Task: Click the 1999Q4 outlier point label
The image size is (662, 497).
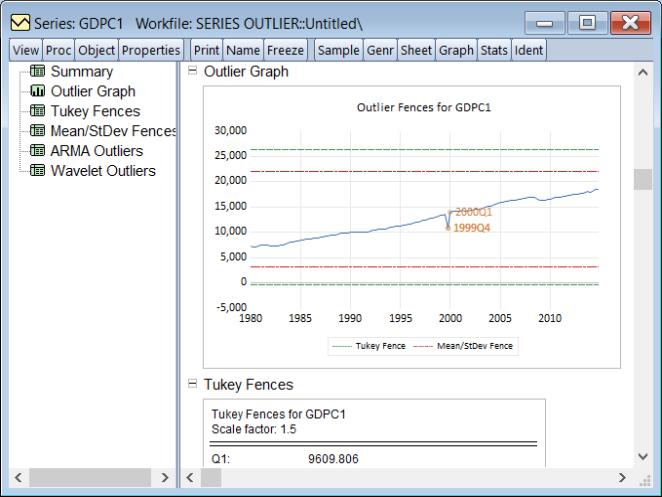Action: click(473, 228)
